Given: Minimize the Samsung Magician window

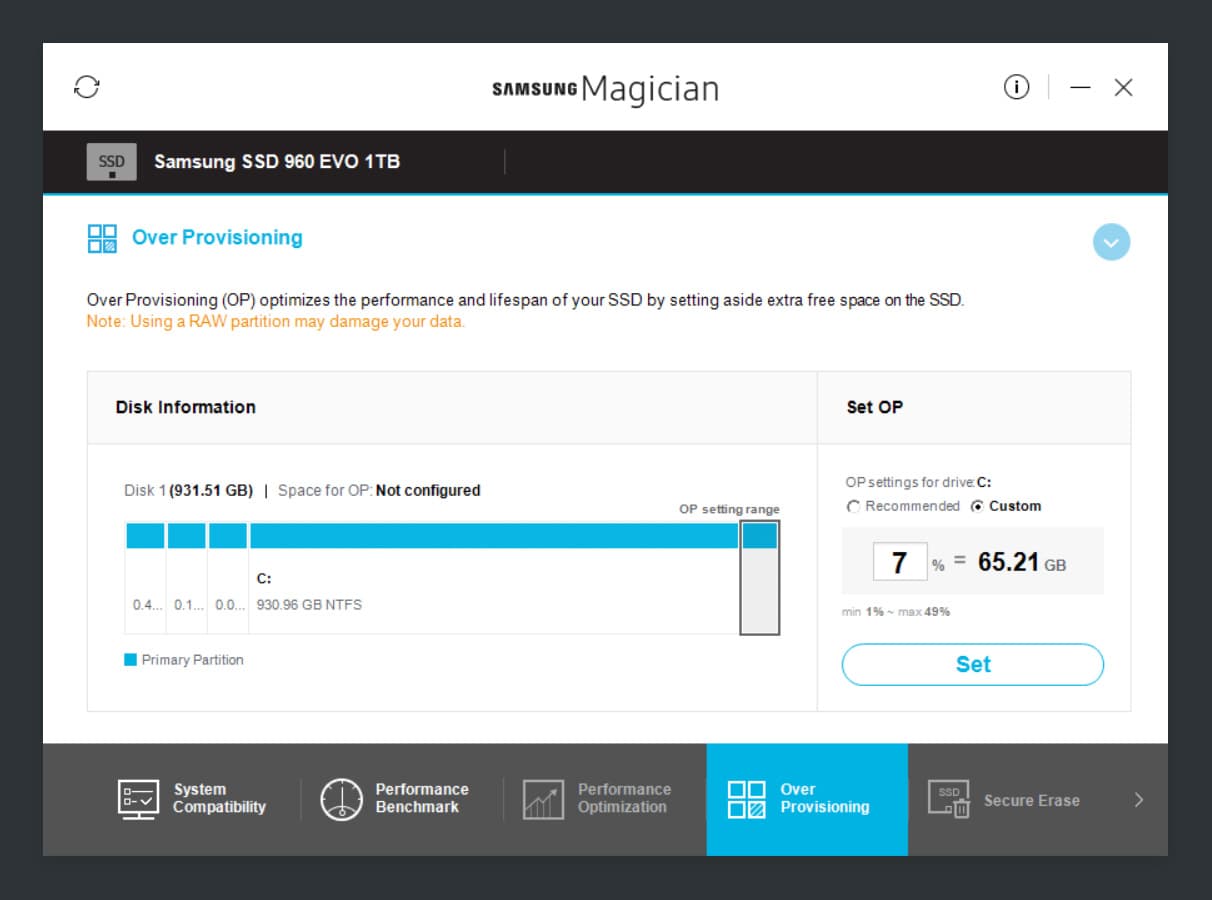Looking at the screenshot, I should [x=1080, y=88].
